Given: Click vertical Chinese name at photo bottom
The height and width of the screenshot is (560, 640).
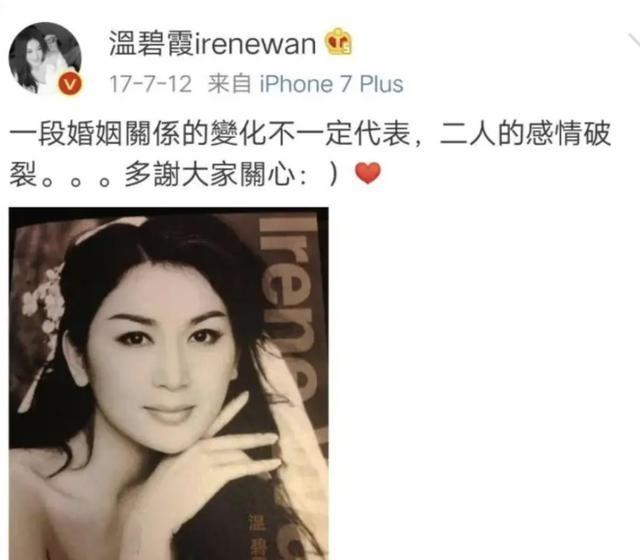Looking at the screenshot, I should tap(257, 536).
